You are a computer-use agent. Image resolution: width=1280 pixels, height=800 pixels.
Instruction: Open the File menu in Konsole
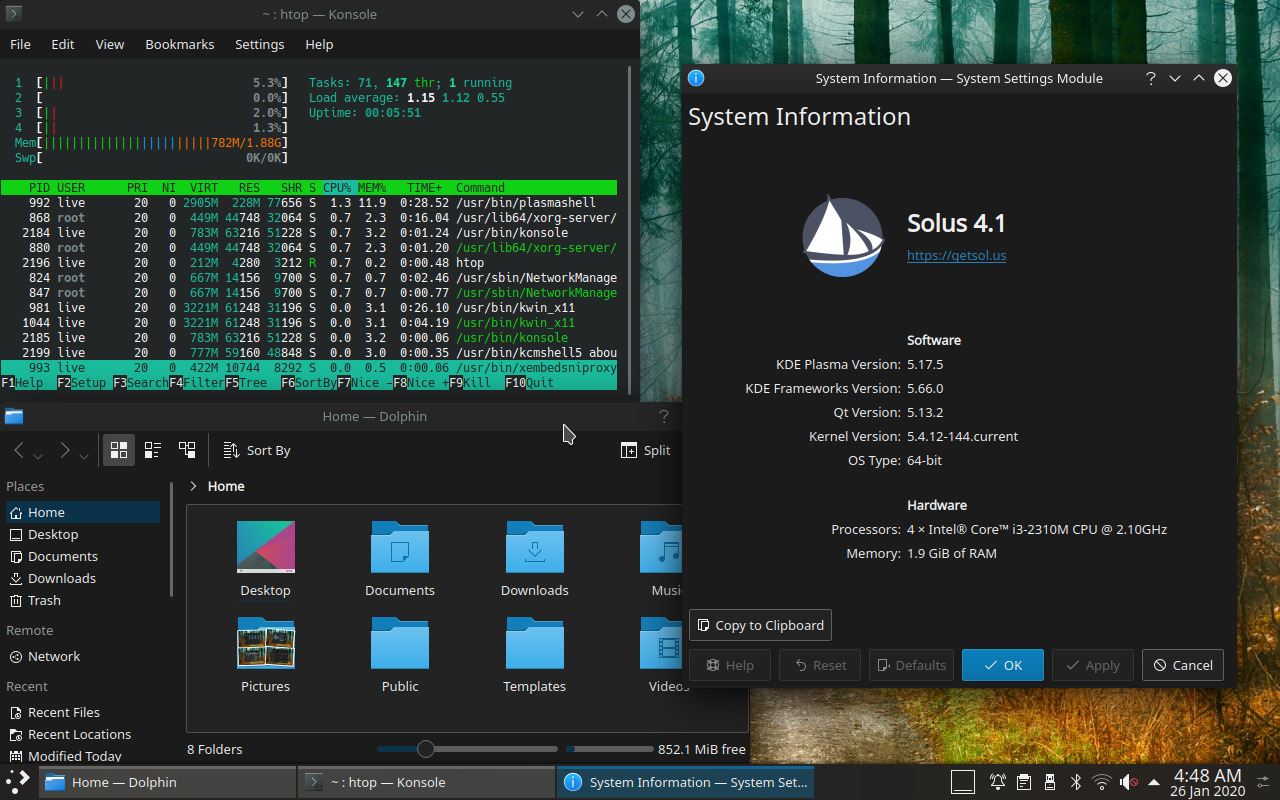pos(20,44)
